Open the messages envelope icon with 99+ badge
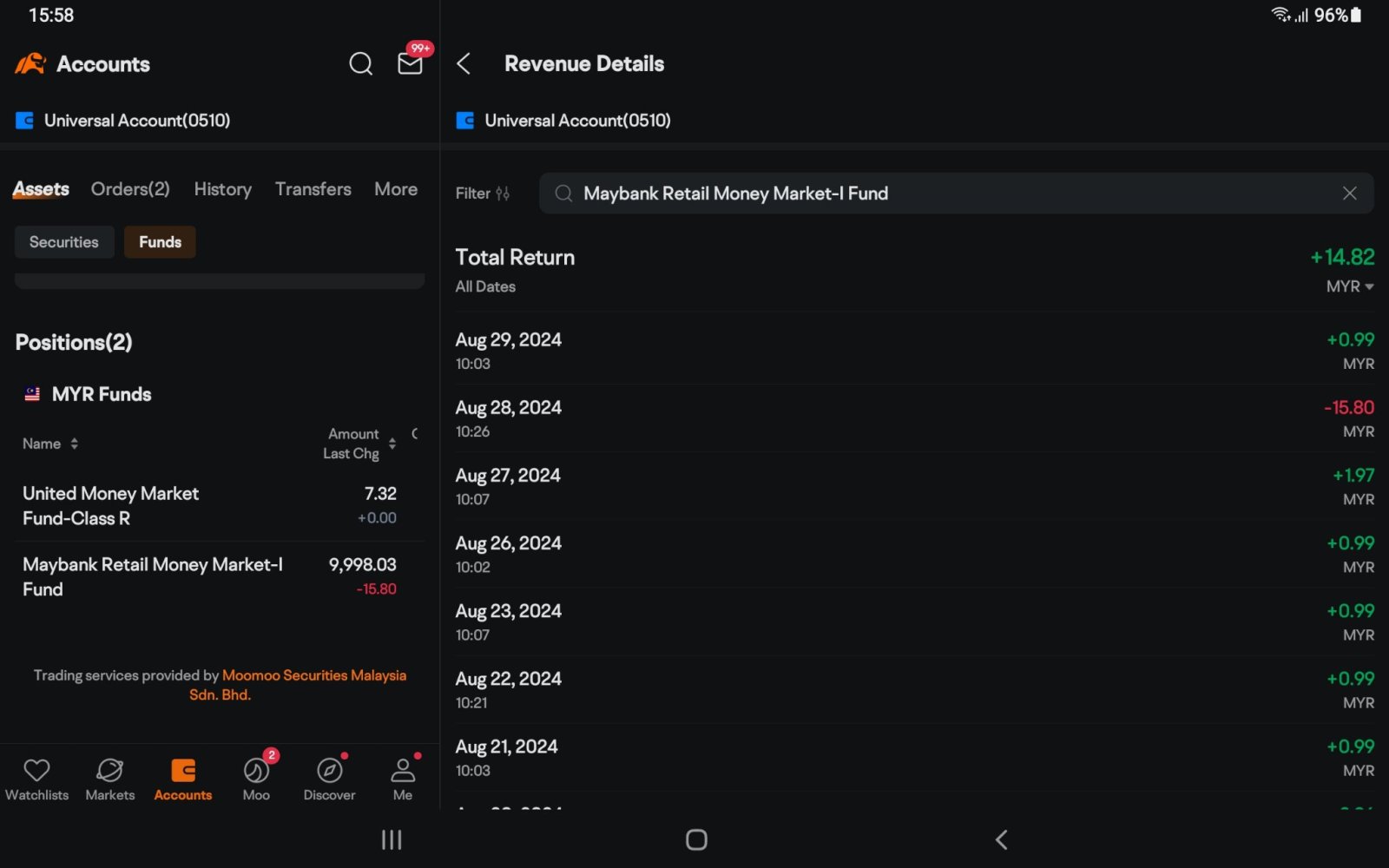This screenshot has height=868, width=1389. tap(411, 63)
